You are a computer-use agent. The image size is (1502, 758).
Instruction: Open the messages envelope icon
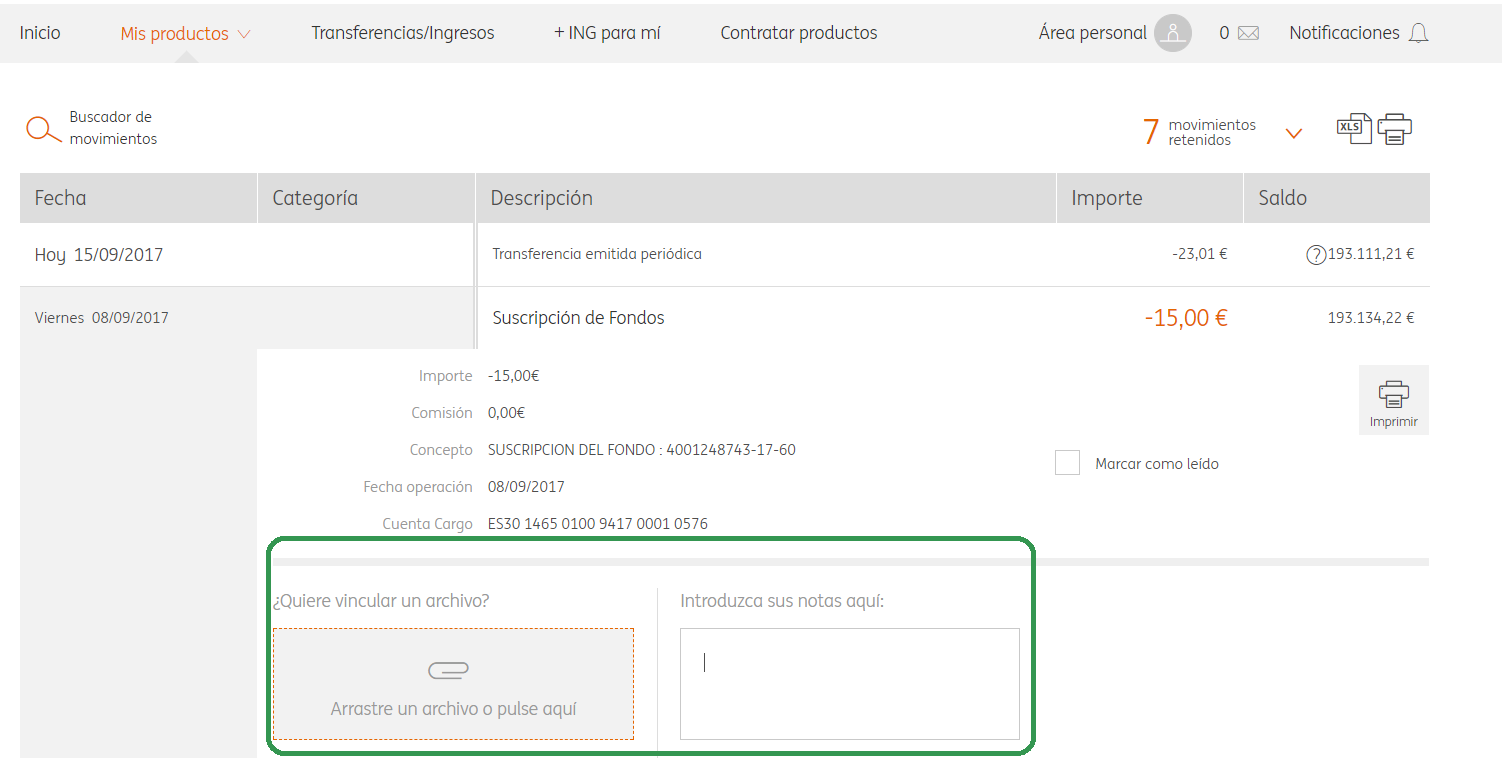click(x=1248, y=33)
